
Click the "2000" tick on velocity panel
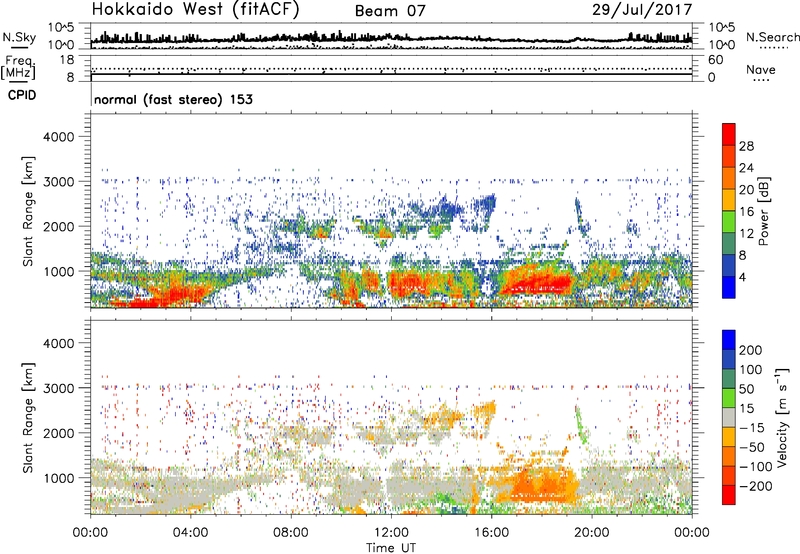pos(59,433)
